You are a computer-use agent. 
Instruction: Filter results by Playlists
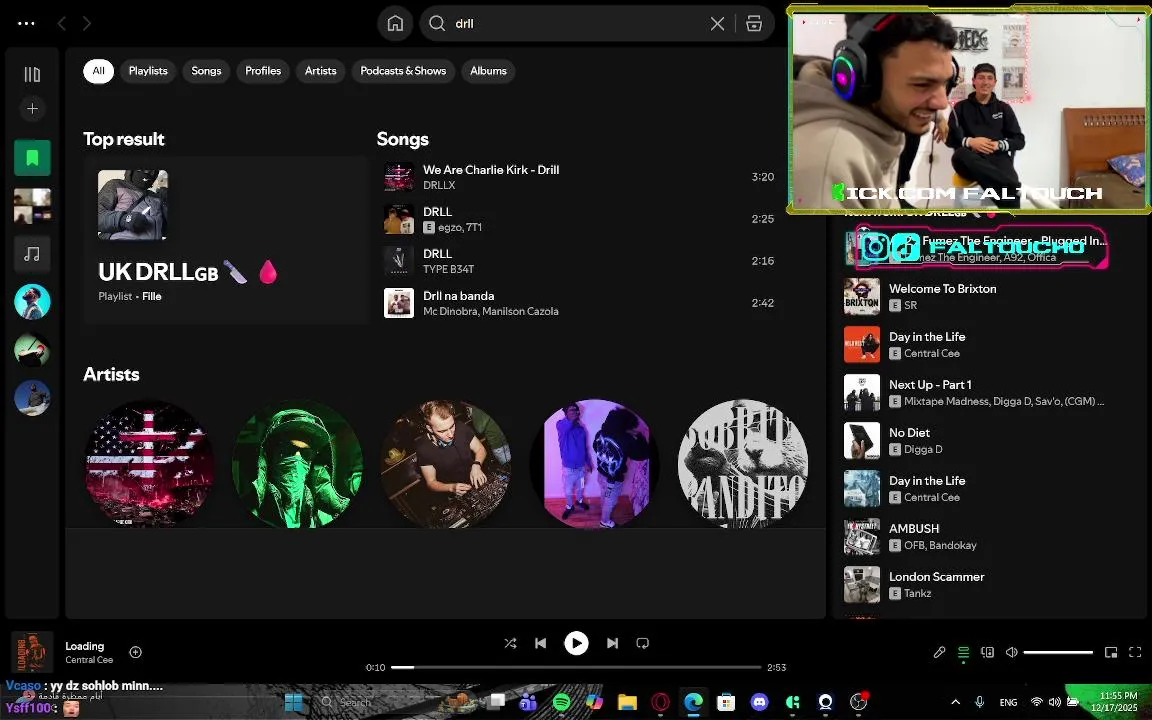[x=148, y=71]
